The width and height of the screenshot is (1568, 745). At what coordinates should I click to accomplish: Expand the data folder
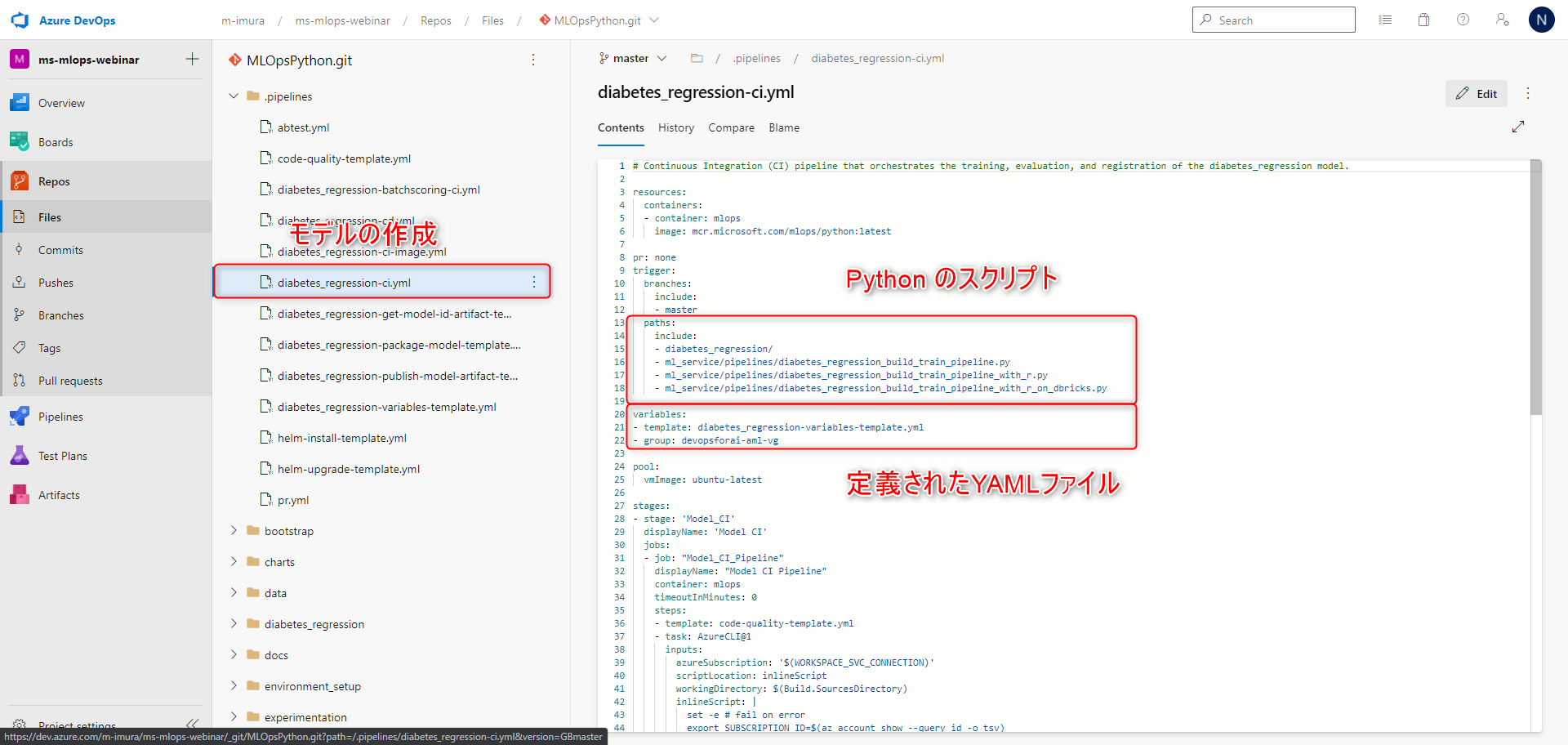coord(234,592)
